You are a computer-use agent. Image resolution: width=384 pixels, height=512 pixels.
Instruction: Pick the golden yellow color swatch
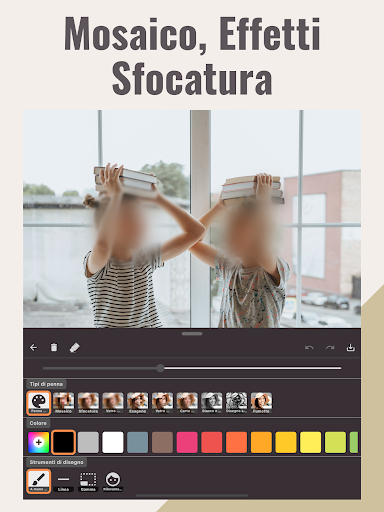pyautogui.click(x=286, y=442)
